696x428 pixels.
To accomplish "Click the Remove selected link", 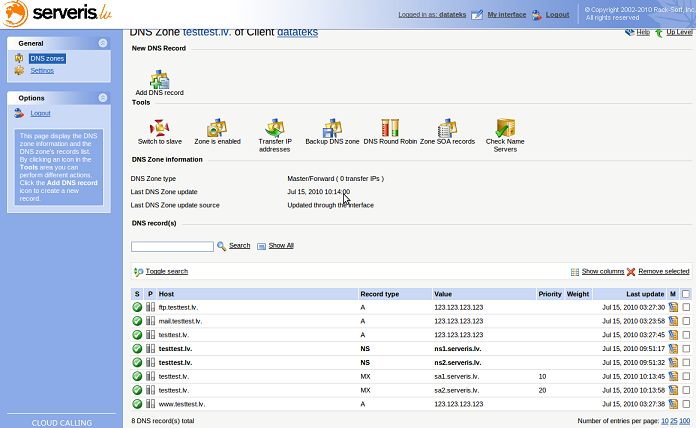I will 664,271.
